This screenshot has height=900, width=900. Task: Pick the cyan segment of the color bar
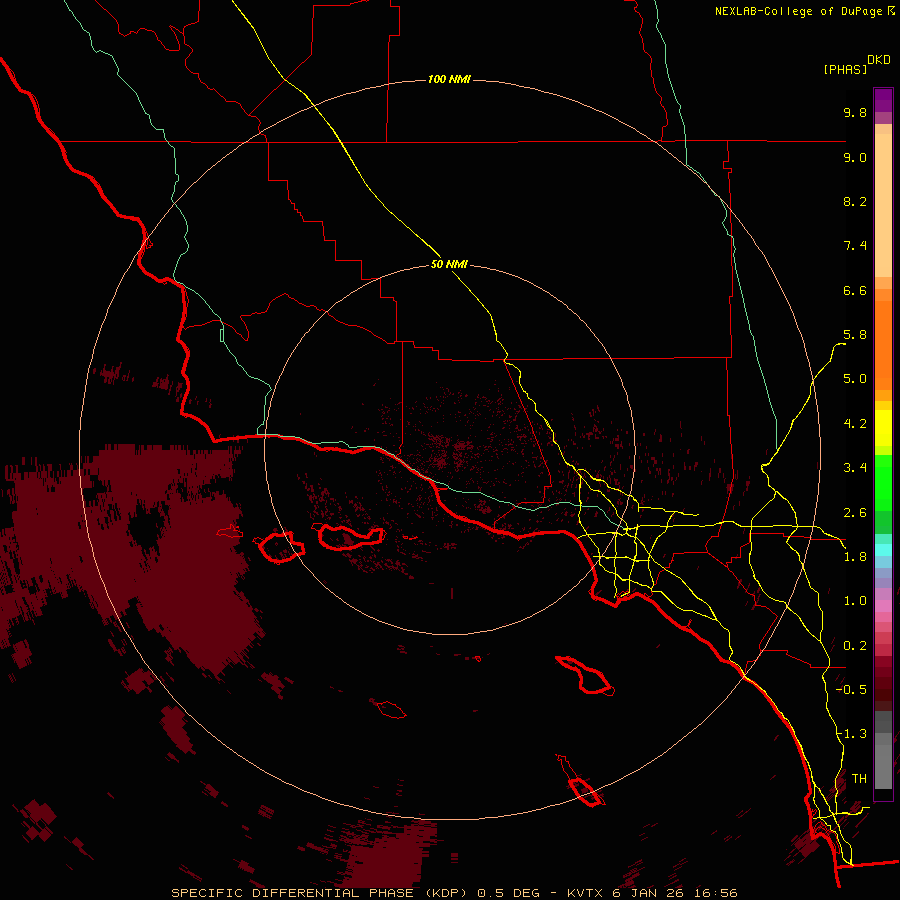pyautogui.click(x=883, y=550)
